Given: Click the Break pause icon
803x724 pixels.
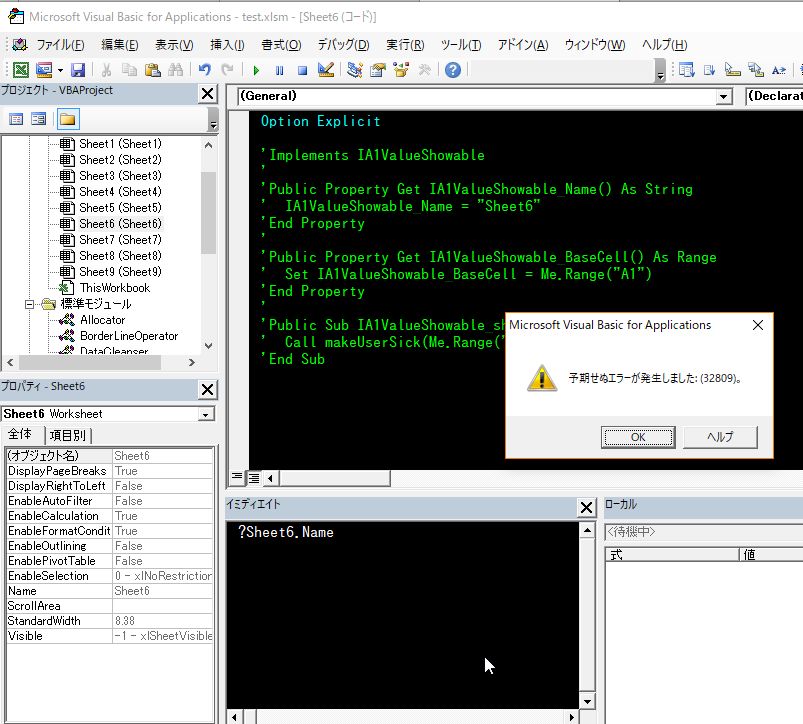Looking at the screenshot, I should pyautogui.click(x=280, y=70).
